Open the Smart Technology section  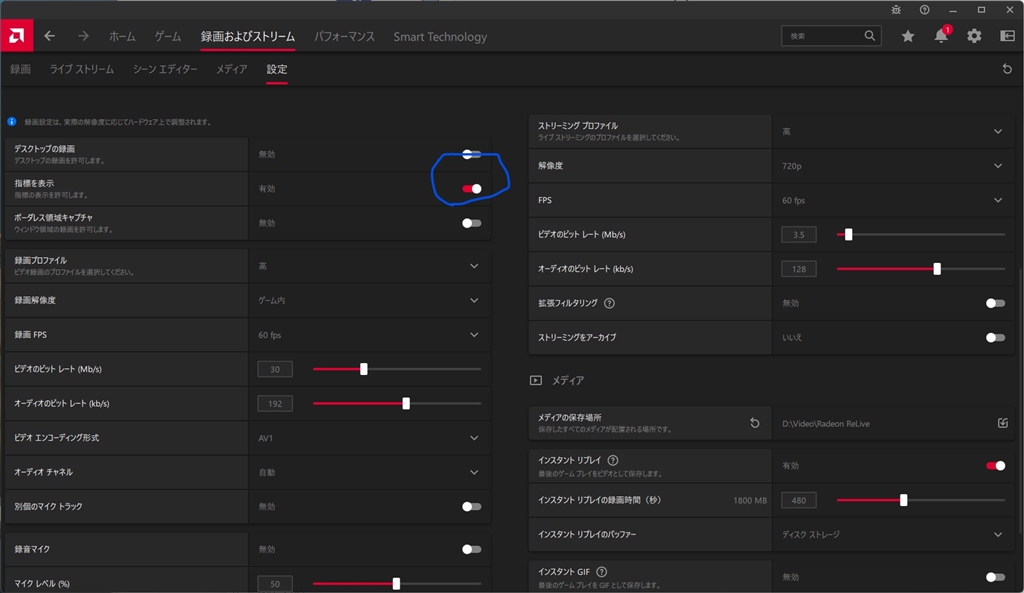(x=440, y=37)
